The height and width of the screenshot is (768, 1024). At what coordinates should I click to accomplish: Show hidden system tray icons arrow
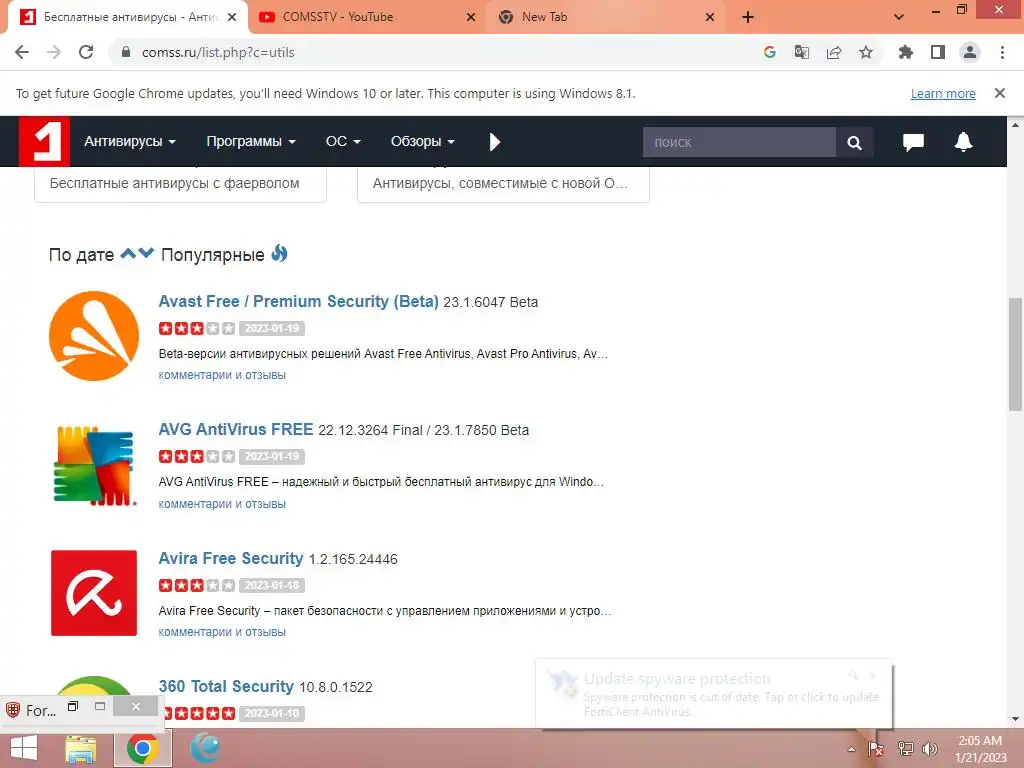coord(851,749)
